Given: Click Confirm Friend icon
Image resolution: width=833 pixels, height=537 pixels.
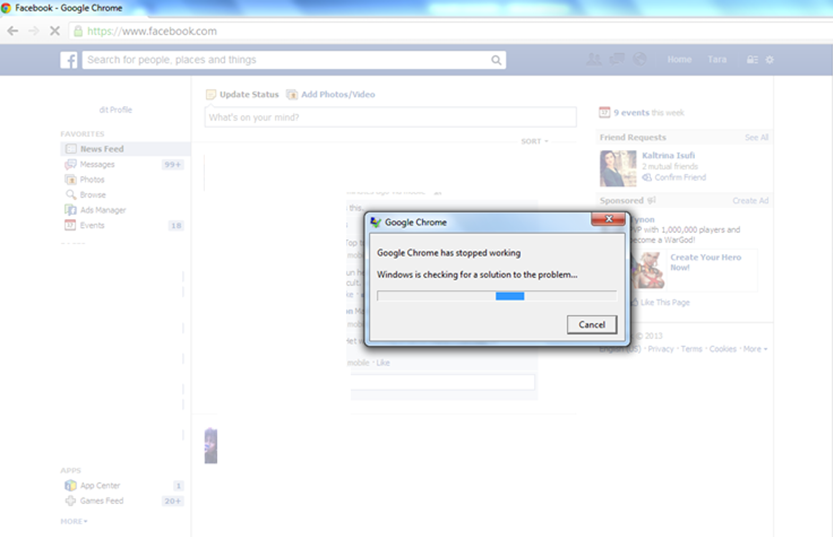Looking at the screenshot, I should point(647,177).
